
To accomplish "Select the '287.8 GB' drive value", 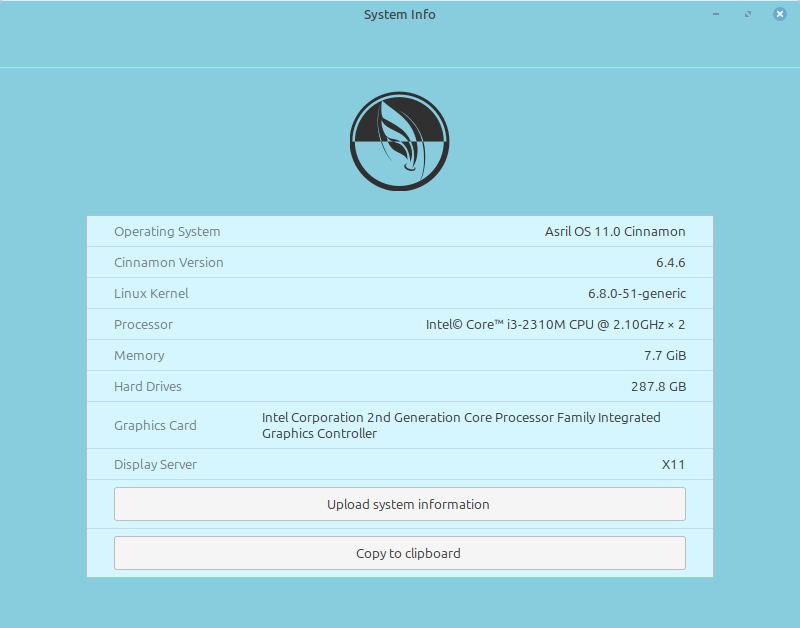I will pyautogui.click(x=658, y=387).
